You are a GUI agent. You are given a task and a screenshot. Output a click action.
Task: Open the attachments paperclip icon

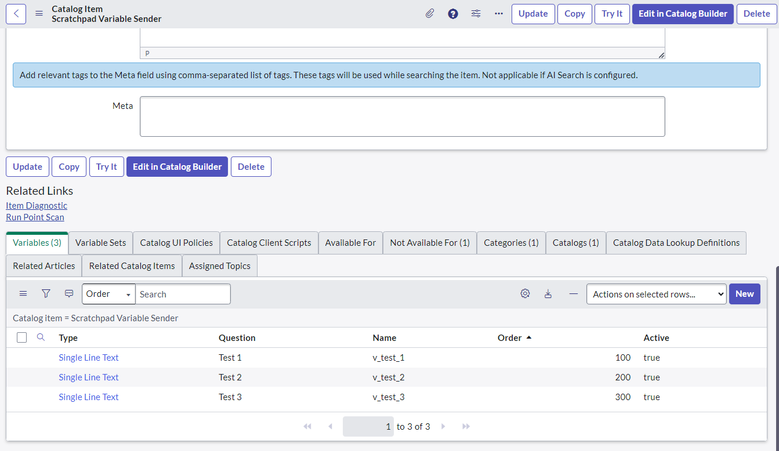[430, 13]
